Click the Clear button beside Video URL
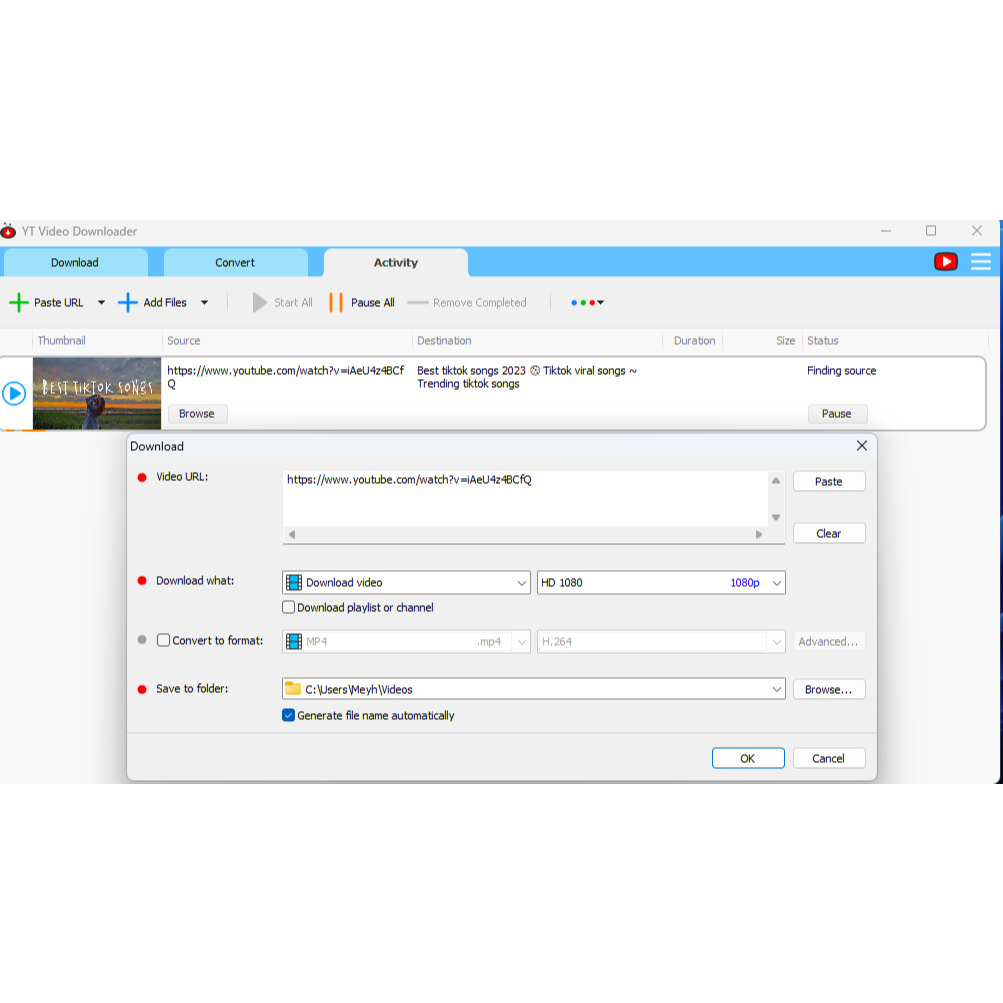This screenshot has width=1003, height=1003. pos(828,534)
